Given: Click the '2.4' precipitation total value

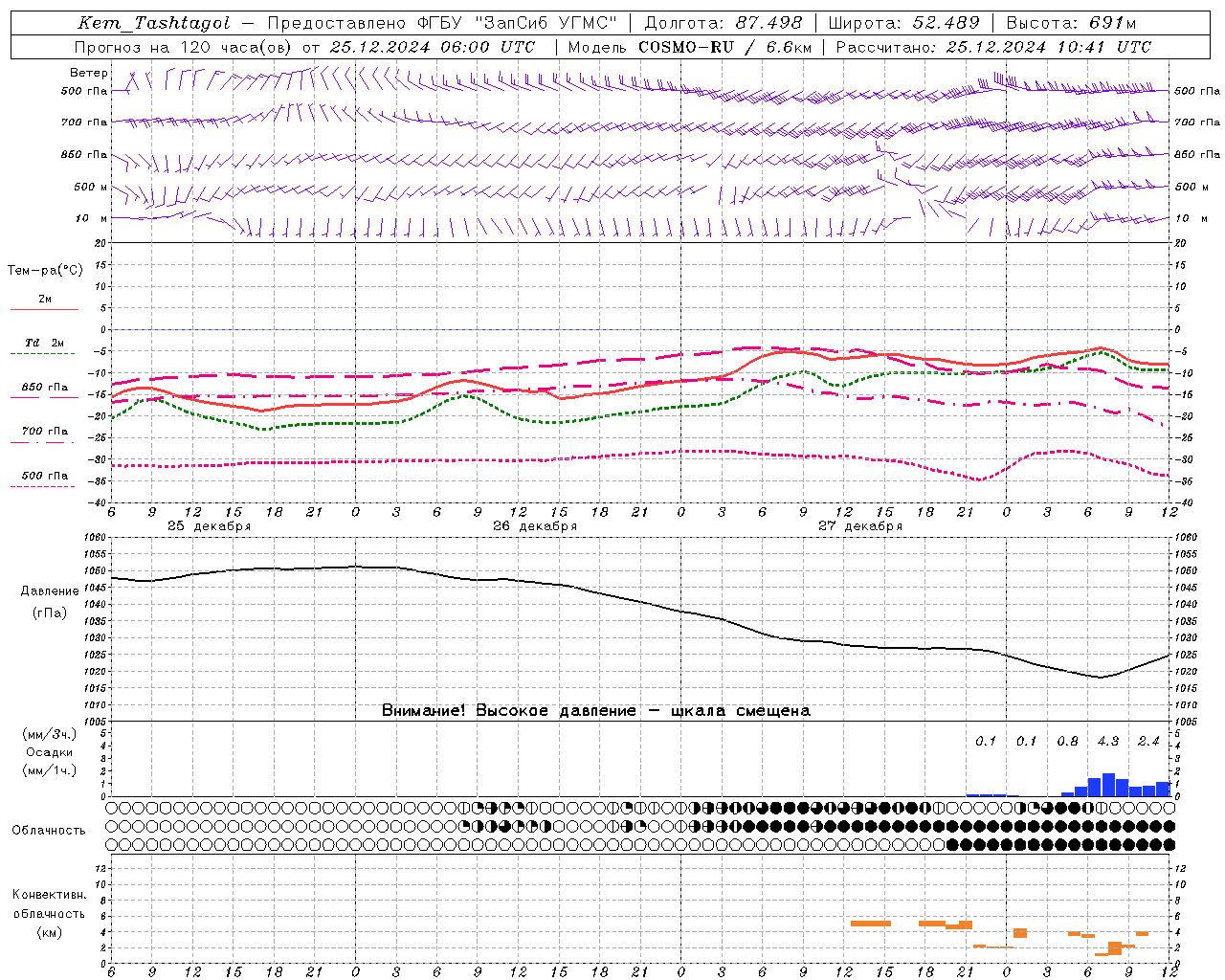Looking at the screenshot, I should tap(1148, 742).
